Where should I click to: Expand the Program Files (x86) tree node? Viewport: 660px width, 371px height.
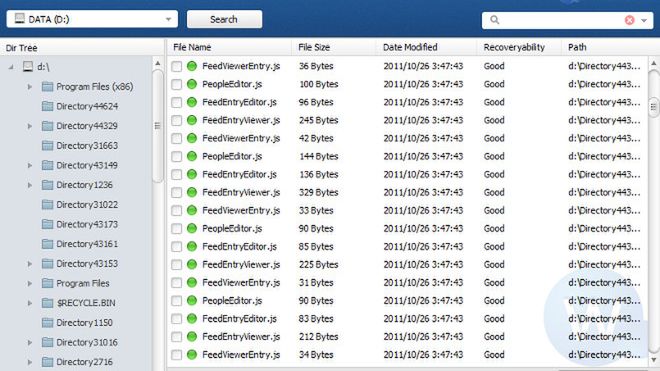click(x=29, y=87)
